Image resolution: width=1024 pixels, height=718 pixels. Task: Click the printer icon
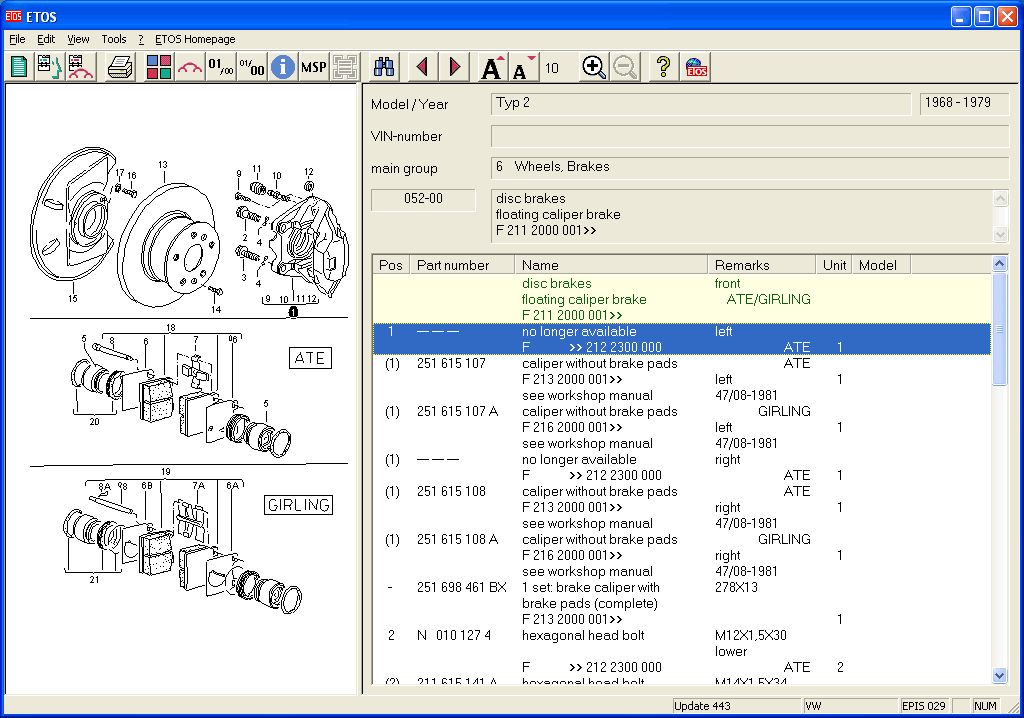pyautogui.click(x=121, y=67)
